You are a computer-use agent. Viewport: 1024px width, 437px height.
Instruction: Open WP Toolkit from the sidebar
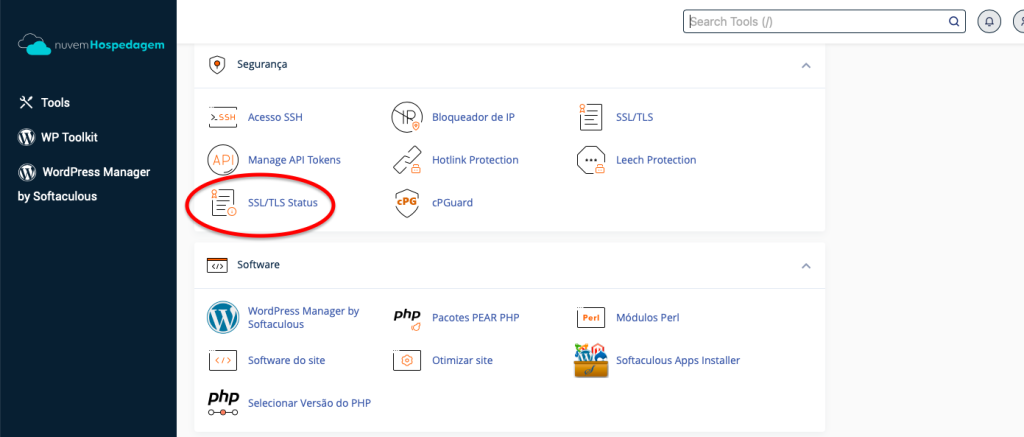(x=57, y=137)
